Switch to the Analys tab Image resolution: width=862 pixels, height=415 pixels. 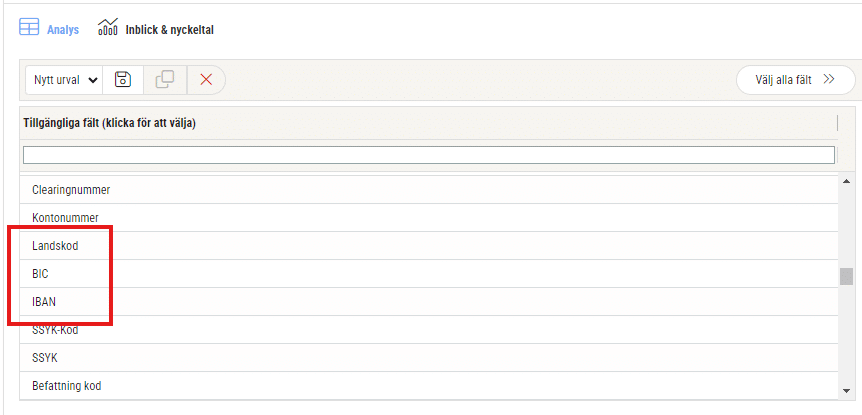coord(63,30)
